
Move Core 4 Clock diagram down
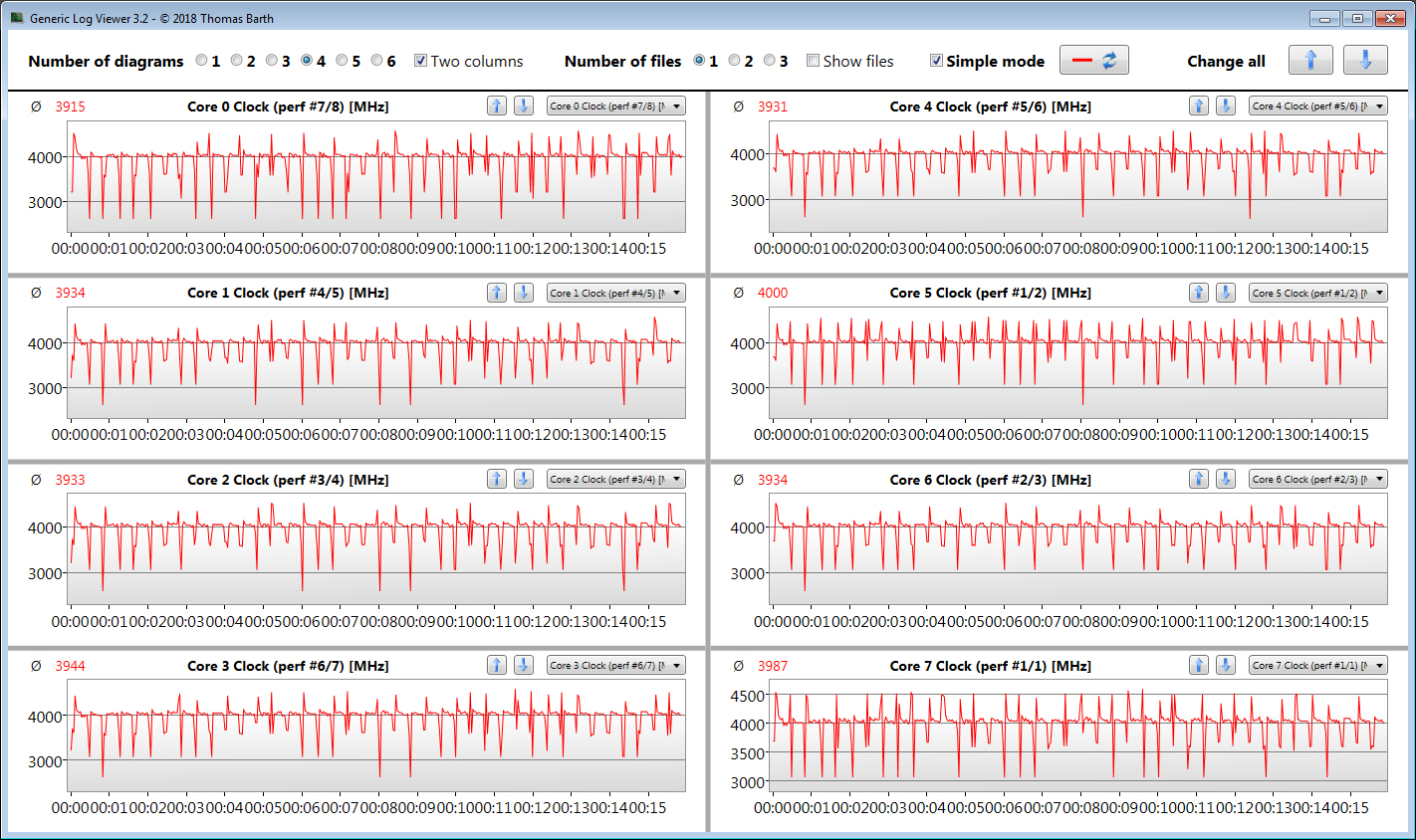tap(1226, 105)
